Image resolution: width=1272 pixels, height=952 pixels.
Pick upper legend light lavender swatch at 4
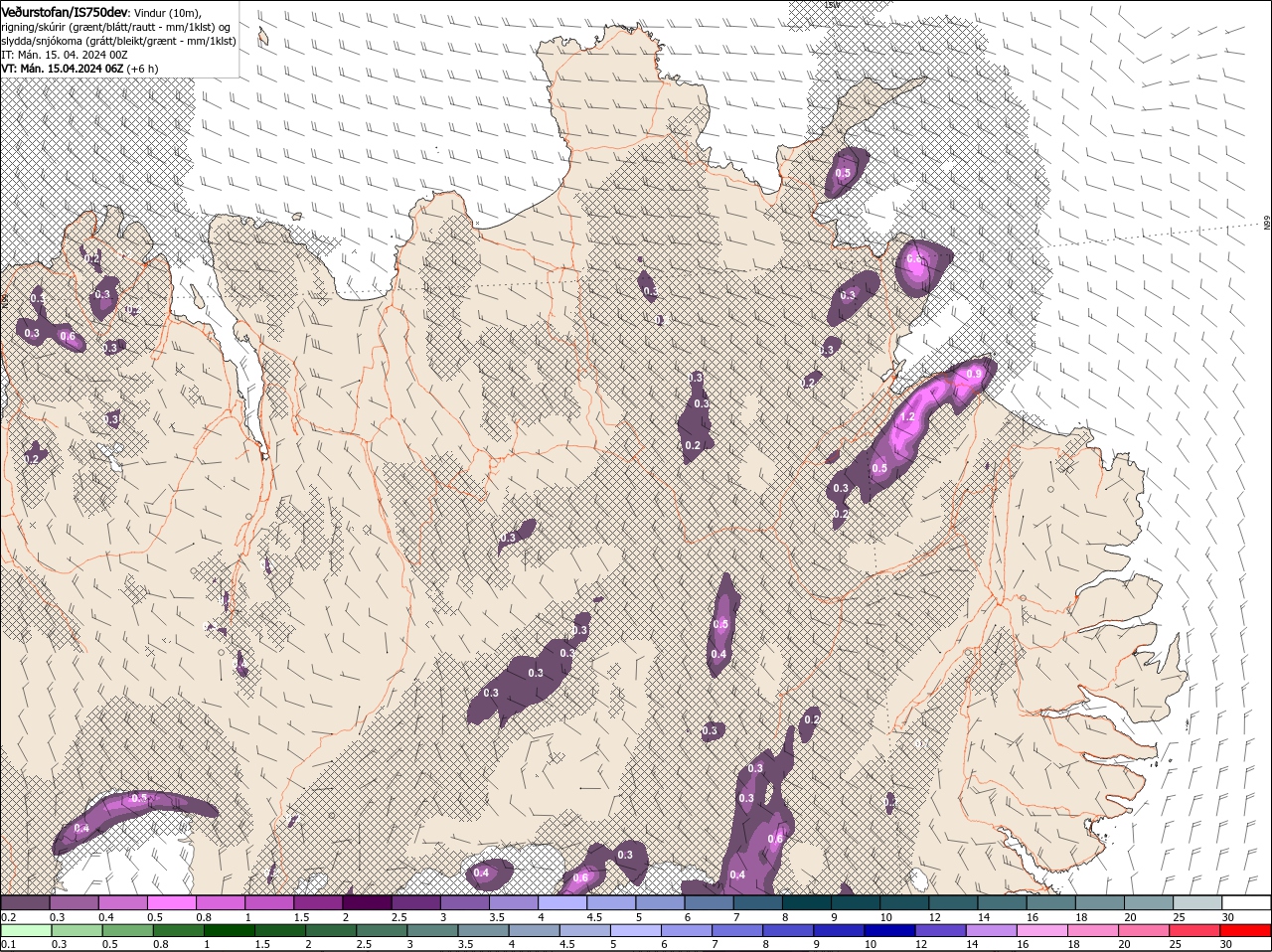coord(561,902)
